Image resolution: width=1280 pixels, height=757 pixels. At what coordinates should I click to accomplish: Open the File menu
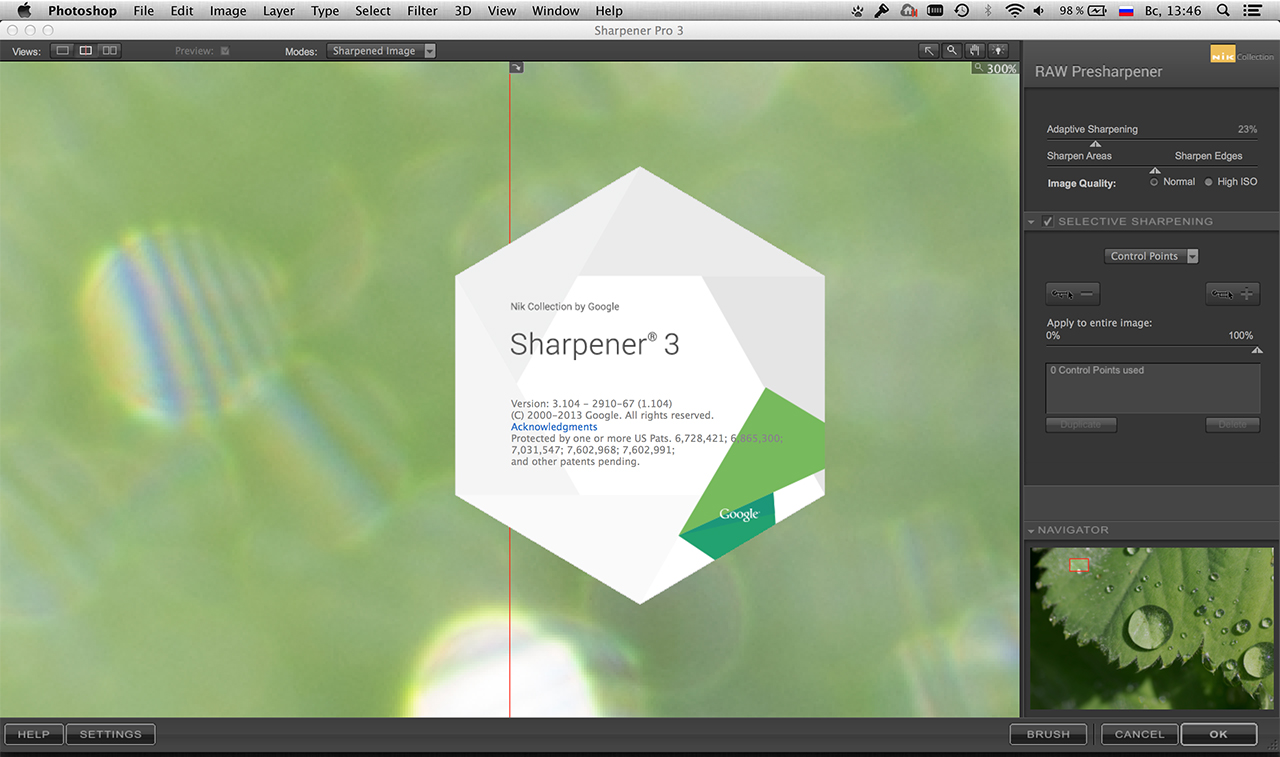coord(143,11)
